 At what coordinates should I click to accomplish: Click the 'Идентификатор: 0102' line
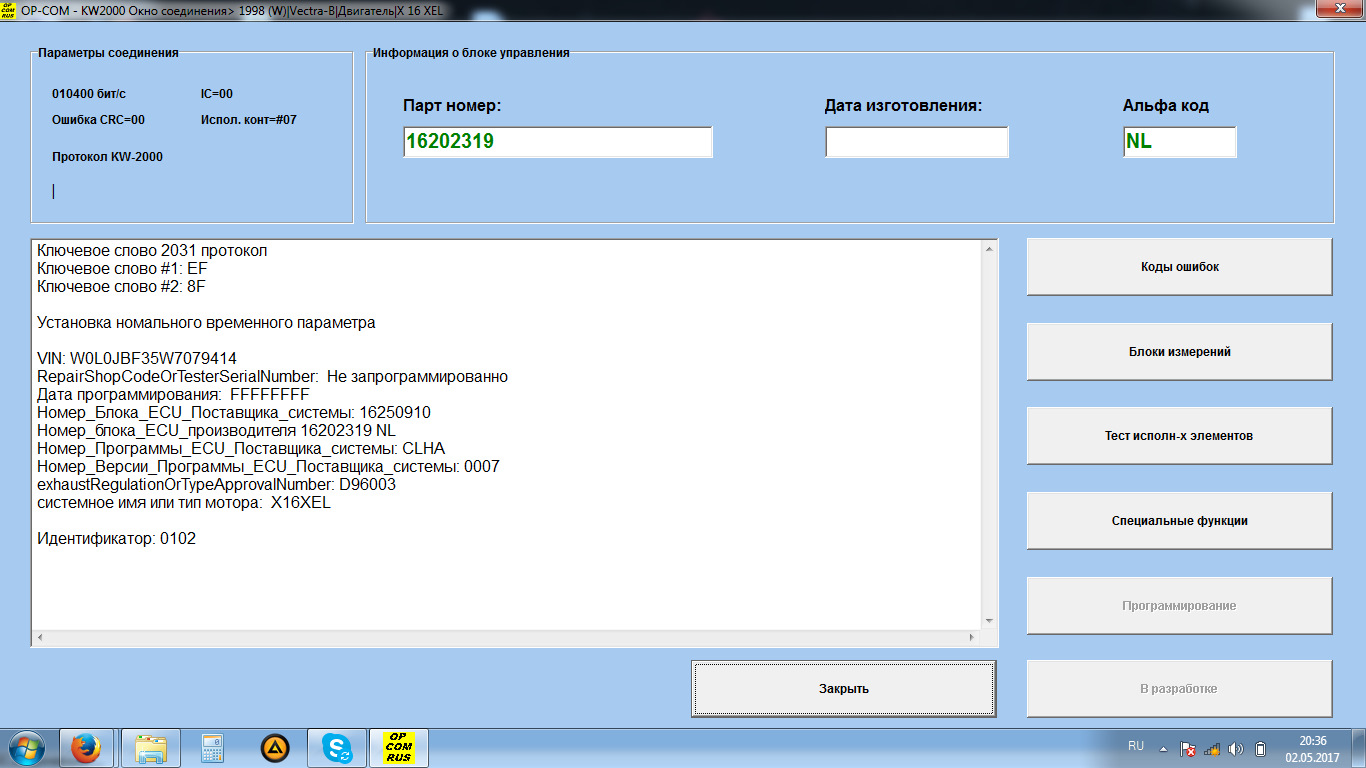click(x=117, y=538)
